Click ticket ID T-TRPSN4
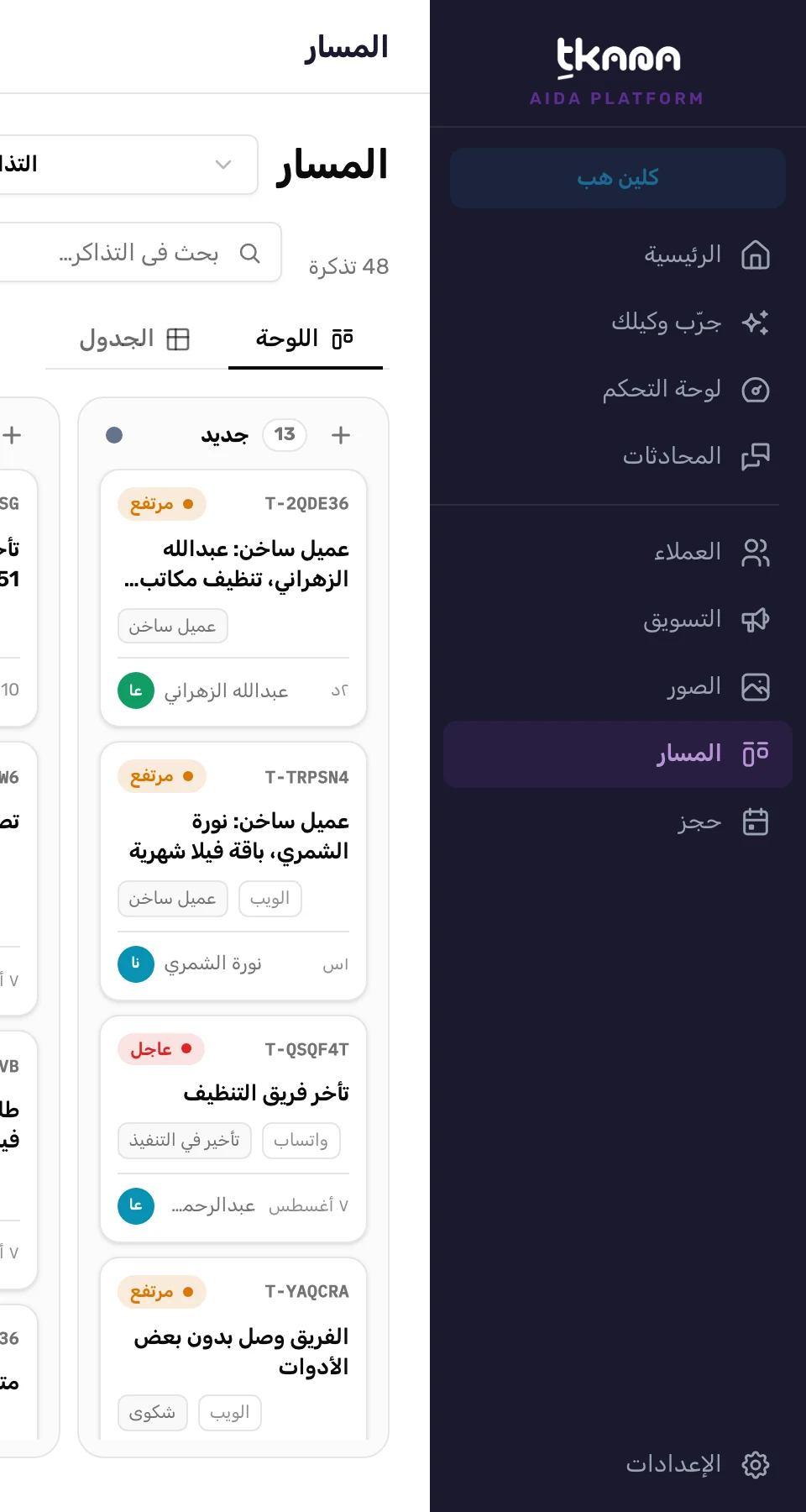 coord(306,777)
